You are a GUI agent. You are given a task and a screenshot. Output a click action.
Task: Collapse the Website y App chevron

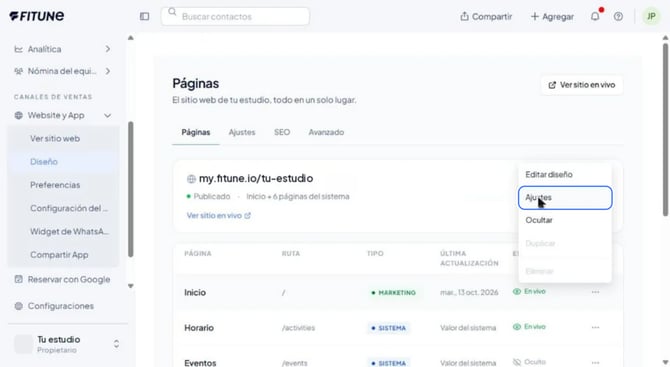[x=108, y=115]
